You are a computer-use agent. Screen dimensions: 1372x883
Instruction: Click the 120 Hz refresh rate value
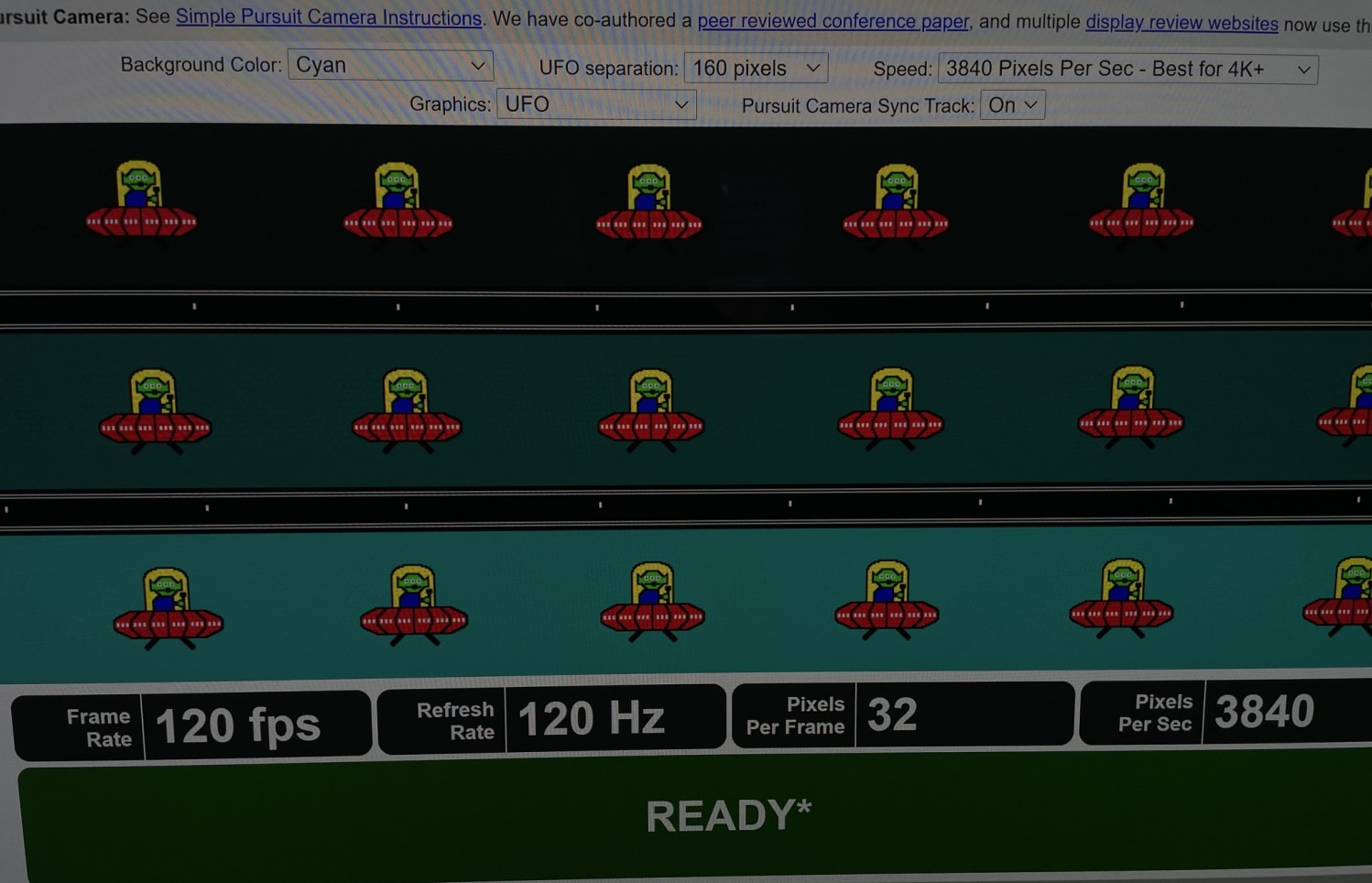click(591, 718)
